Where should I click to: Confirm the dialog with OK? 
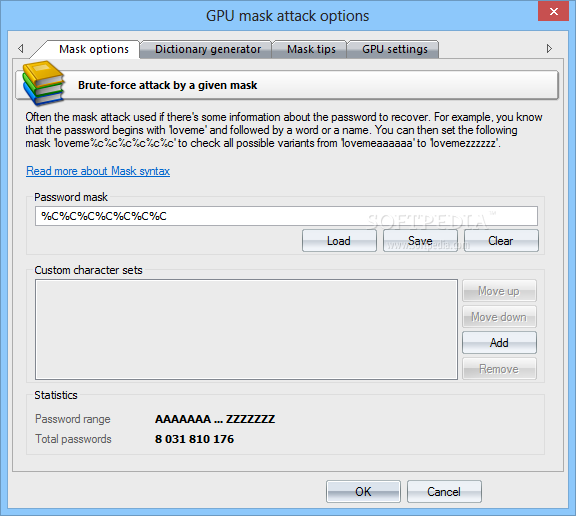pos(363,491)
